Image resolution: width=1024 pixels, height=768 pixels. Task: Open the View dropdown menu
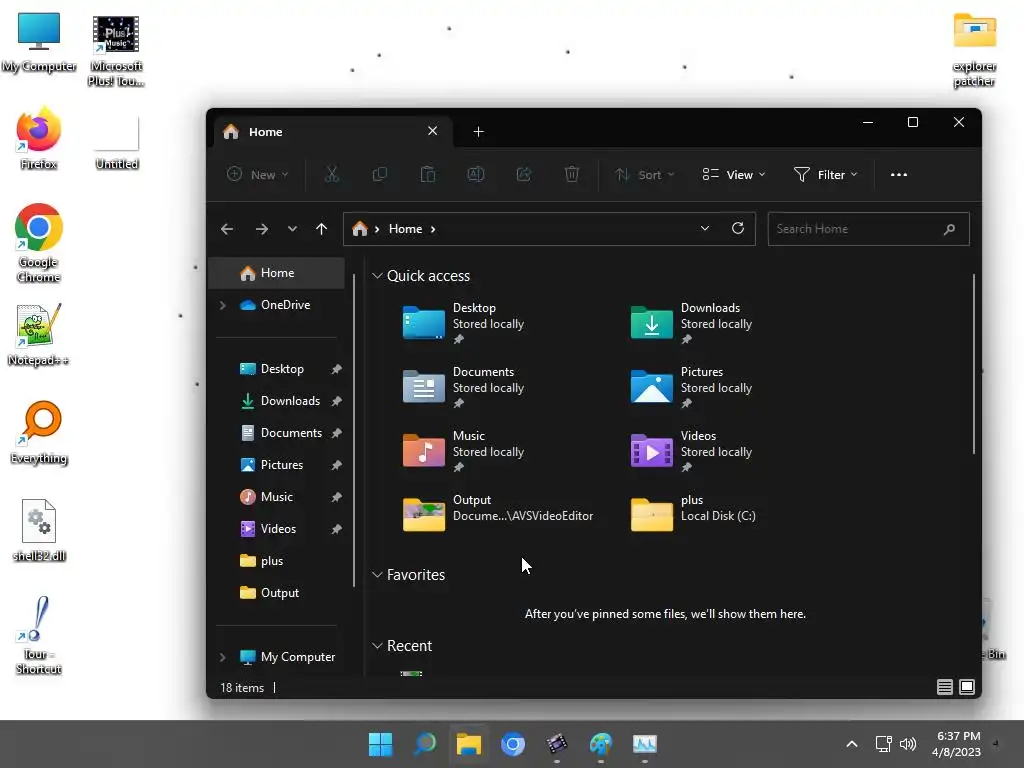[x=733, y=174]
